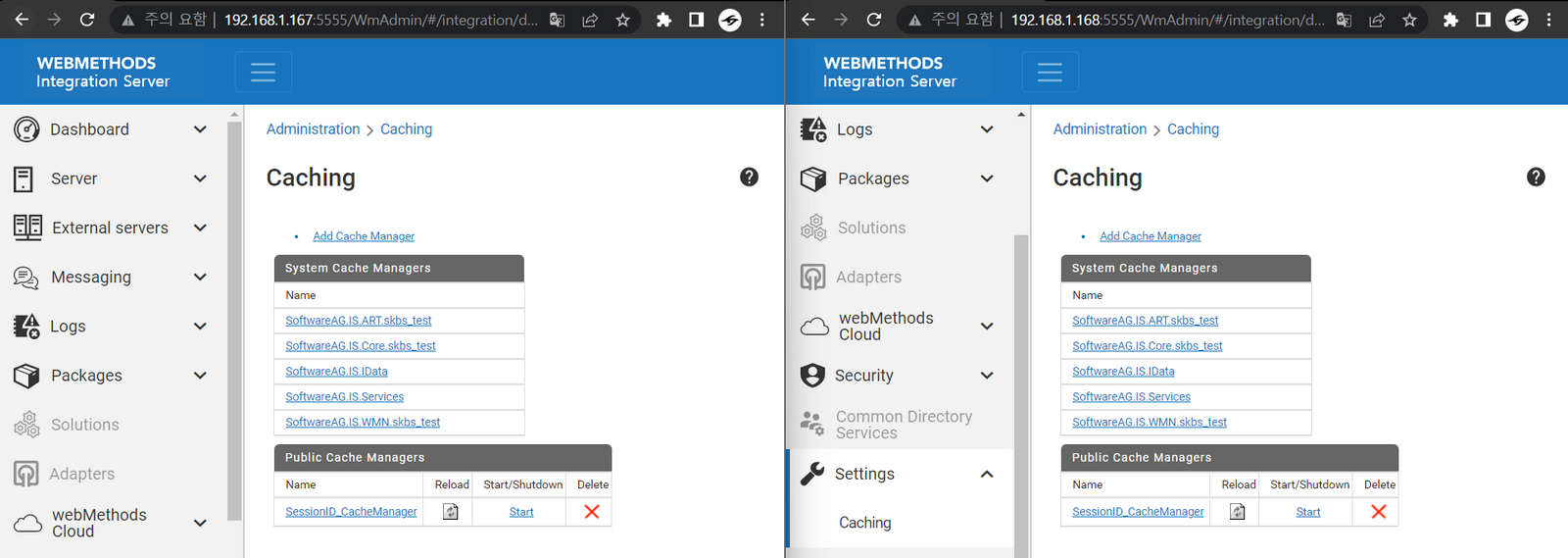Screen dimensions: 1568x558
Task: Click the help question mark in the left window
Action: pos(749,177)
